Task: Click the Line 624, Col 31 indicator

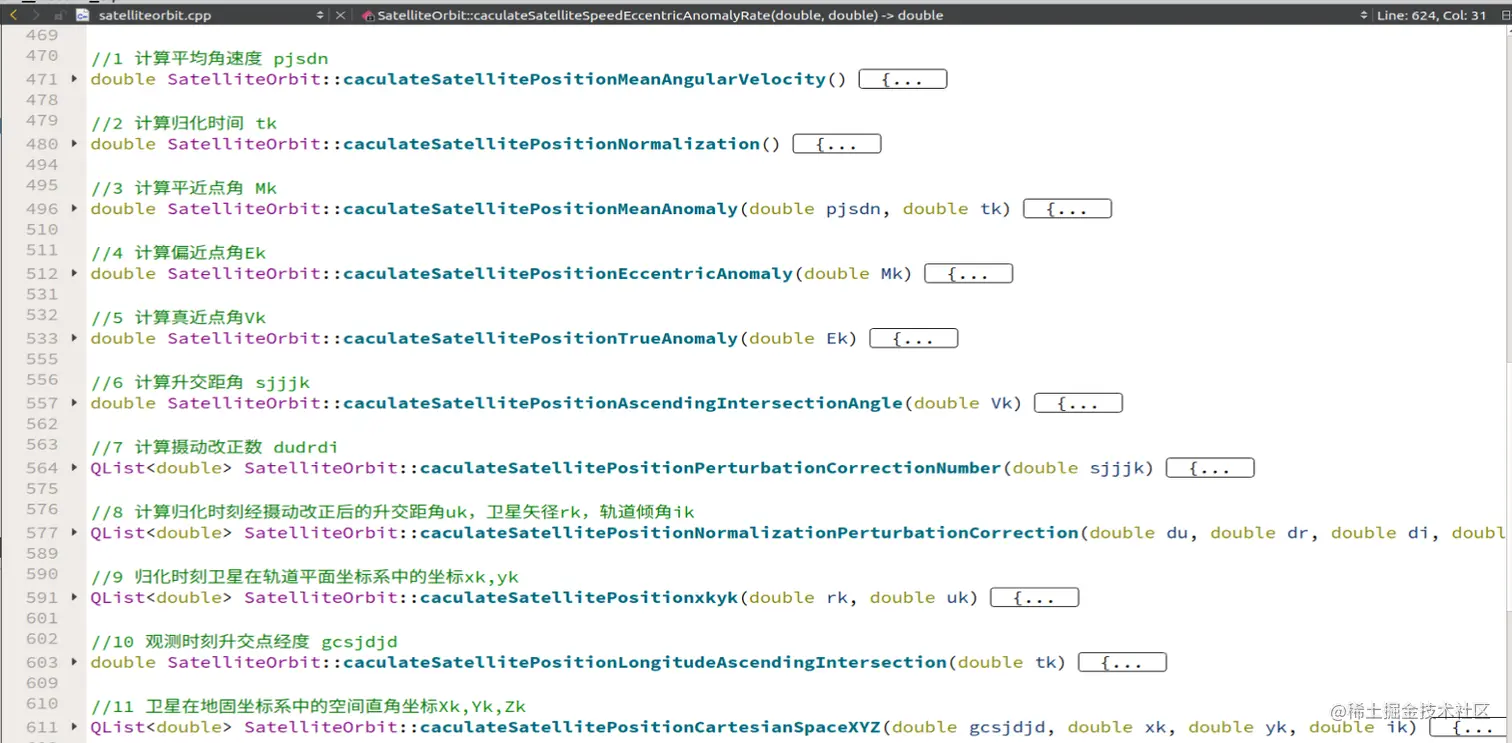Action: click(x=1432, y=15)
